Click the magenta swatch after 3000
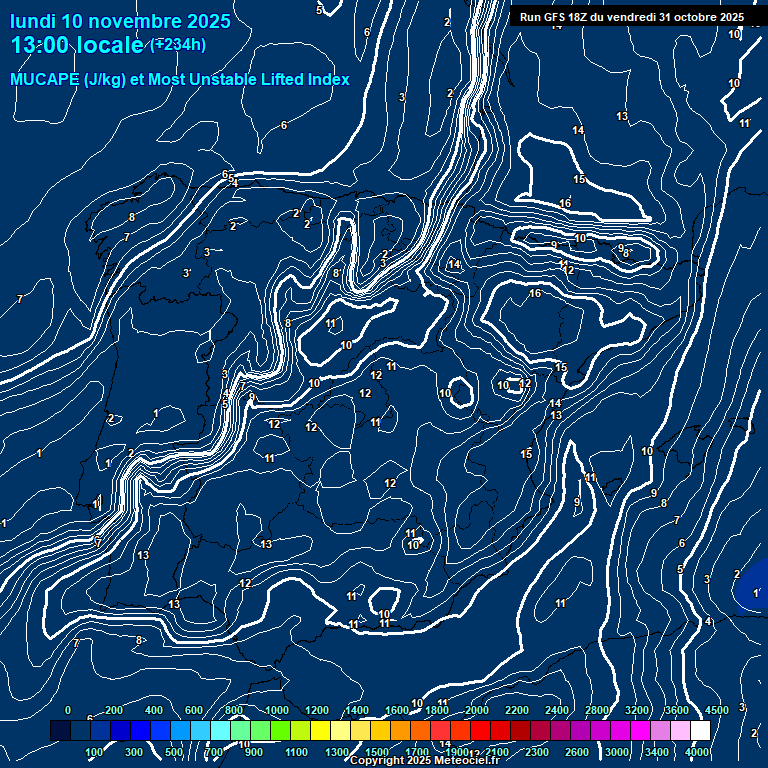 coord(621,730)
